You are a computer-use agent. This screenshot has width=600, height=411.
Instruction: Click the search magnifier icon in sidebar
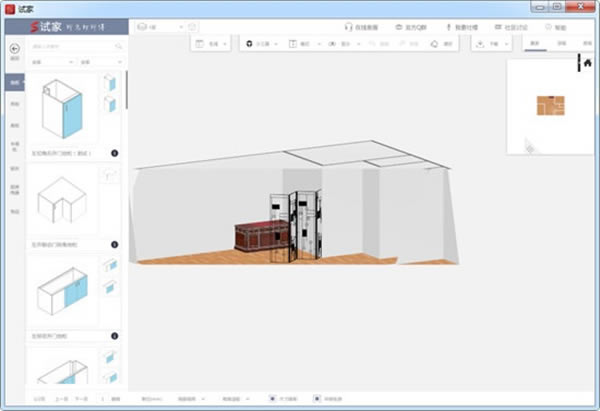point(119,46)
